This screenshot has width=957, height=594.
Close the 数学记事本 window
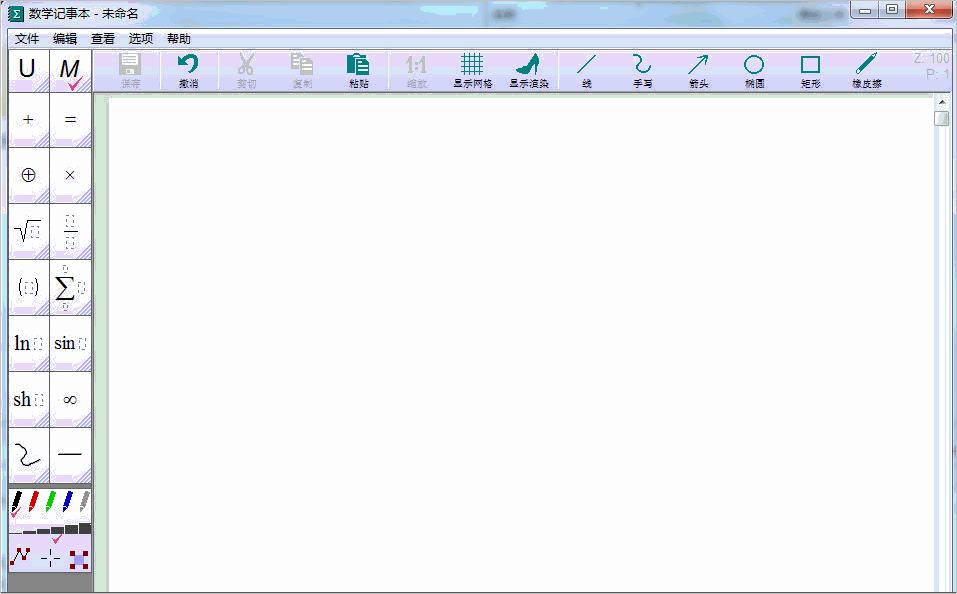tap(930, 10)
